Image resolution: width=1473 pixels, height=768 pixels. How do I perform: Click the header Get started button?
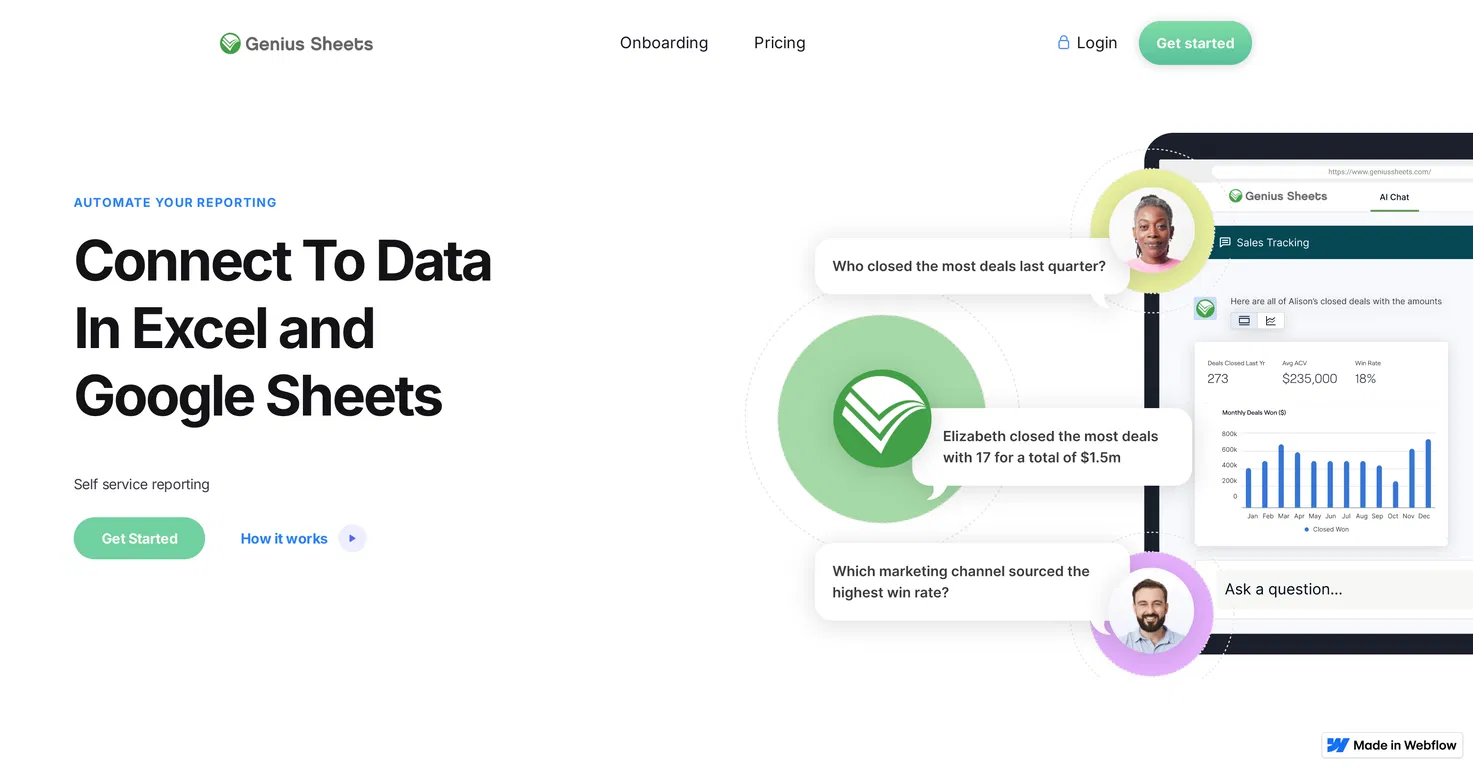(x=1195, y=43)
